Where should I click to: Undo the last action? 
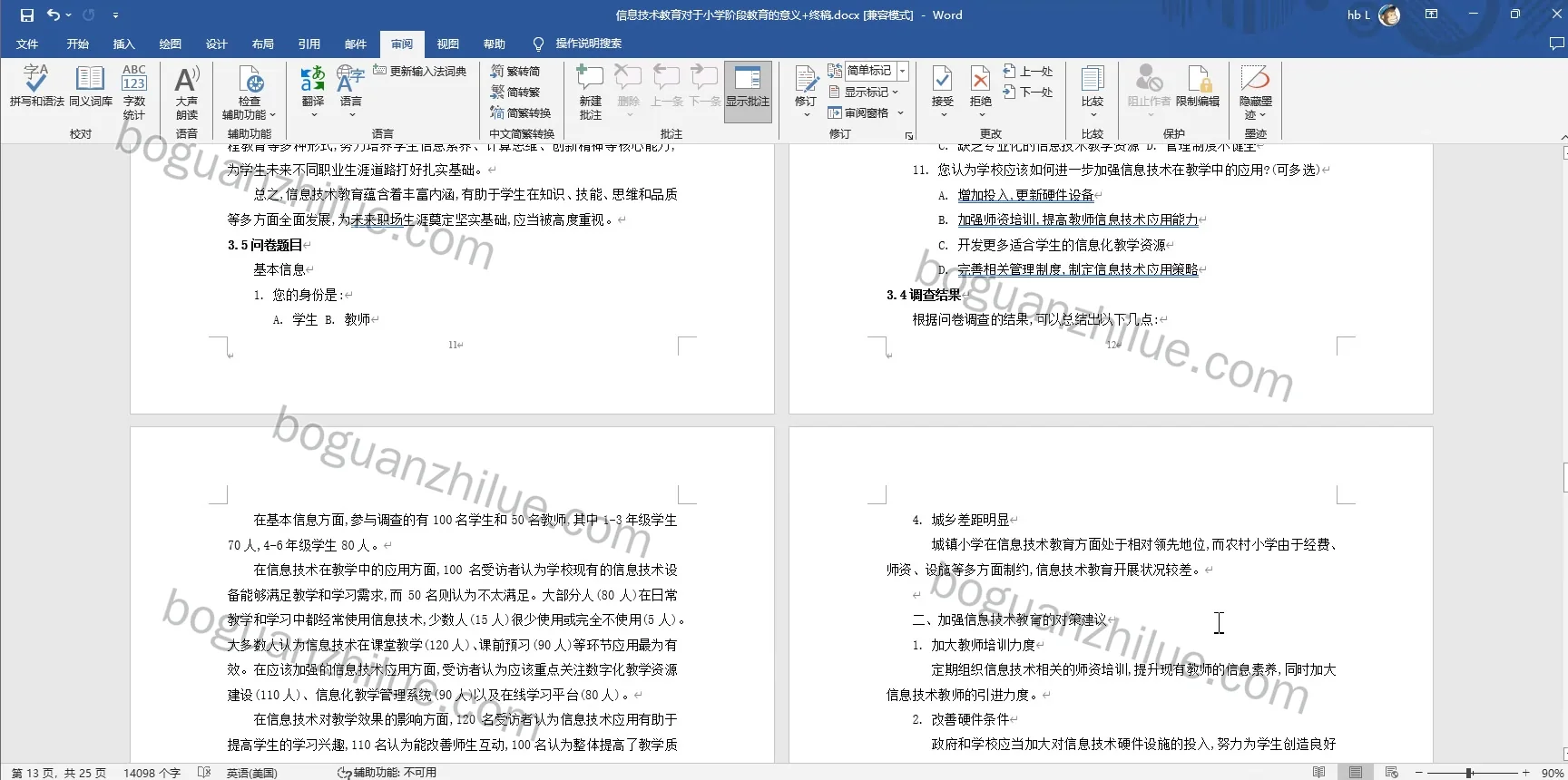[x=54, y=15]
